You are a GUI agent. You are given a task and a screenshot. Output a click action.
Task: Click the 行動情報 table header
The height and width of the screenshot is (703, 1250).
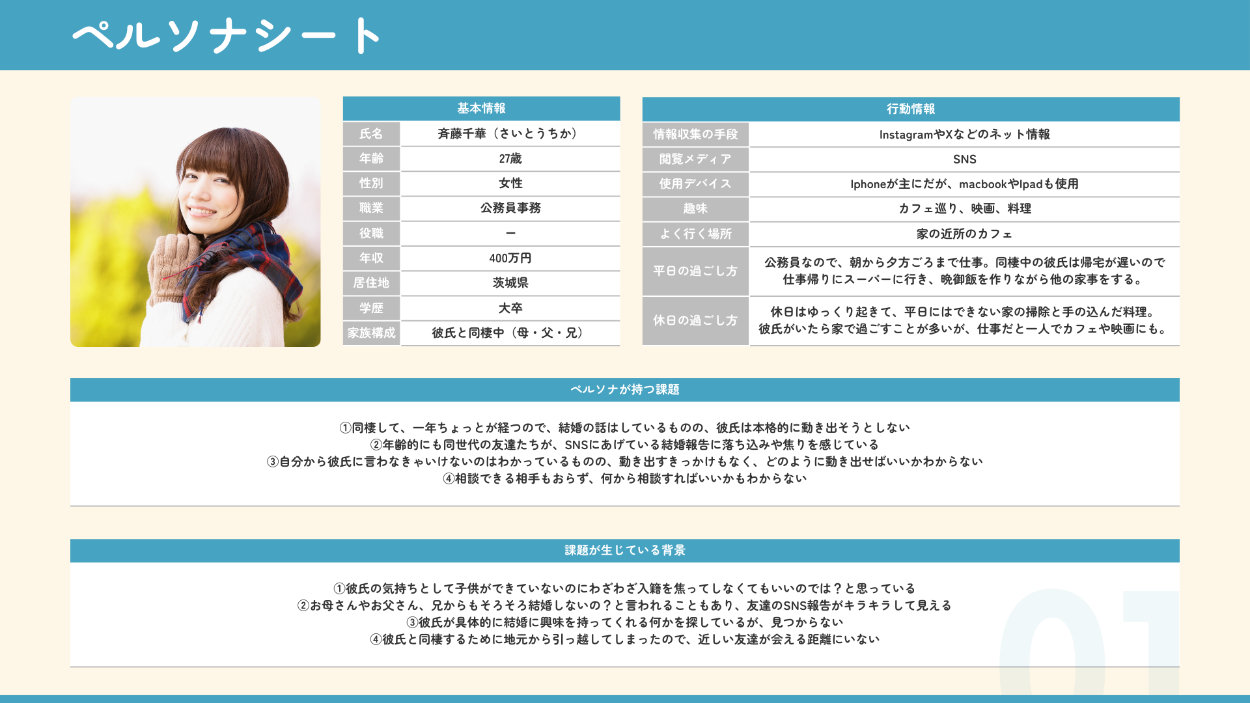(910, 109)
